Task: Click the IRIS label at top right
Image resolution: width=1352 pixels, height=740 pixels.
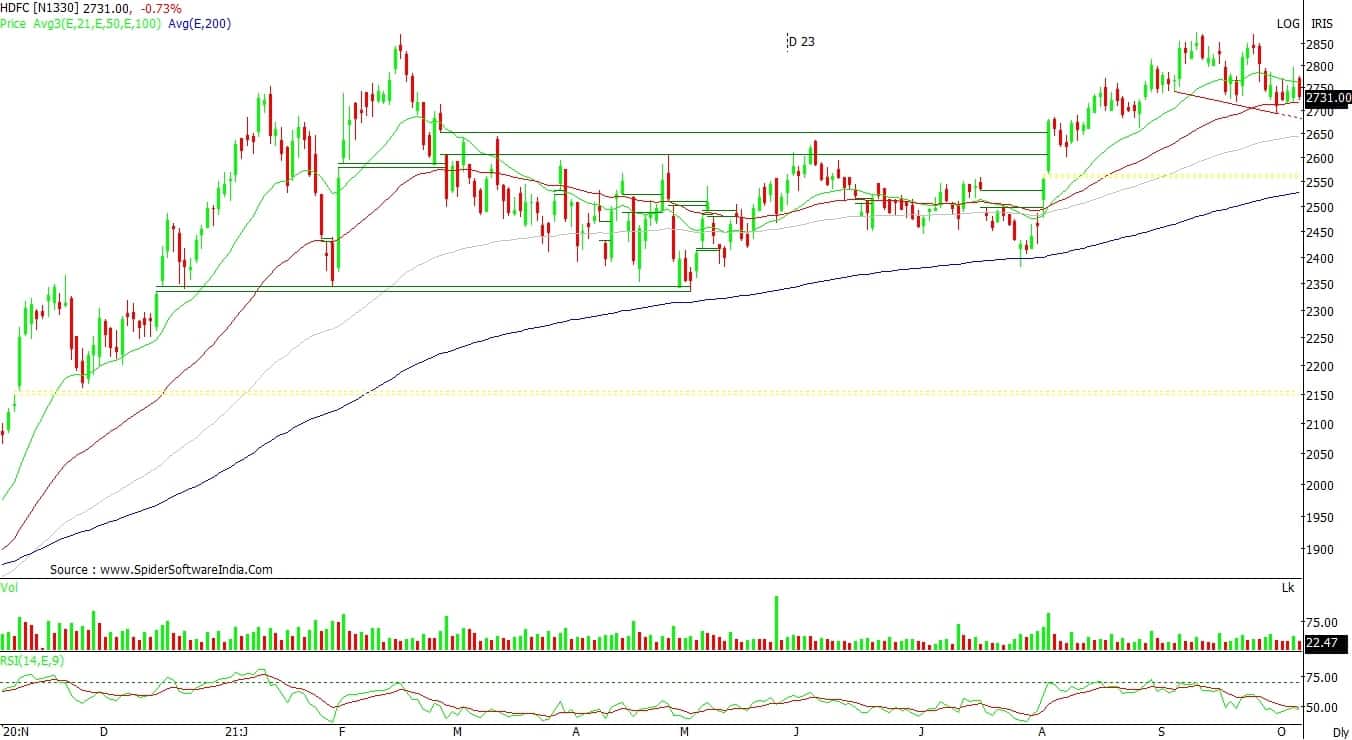Action: (1322, 23)
